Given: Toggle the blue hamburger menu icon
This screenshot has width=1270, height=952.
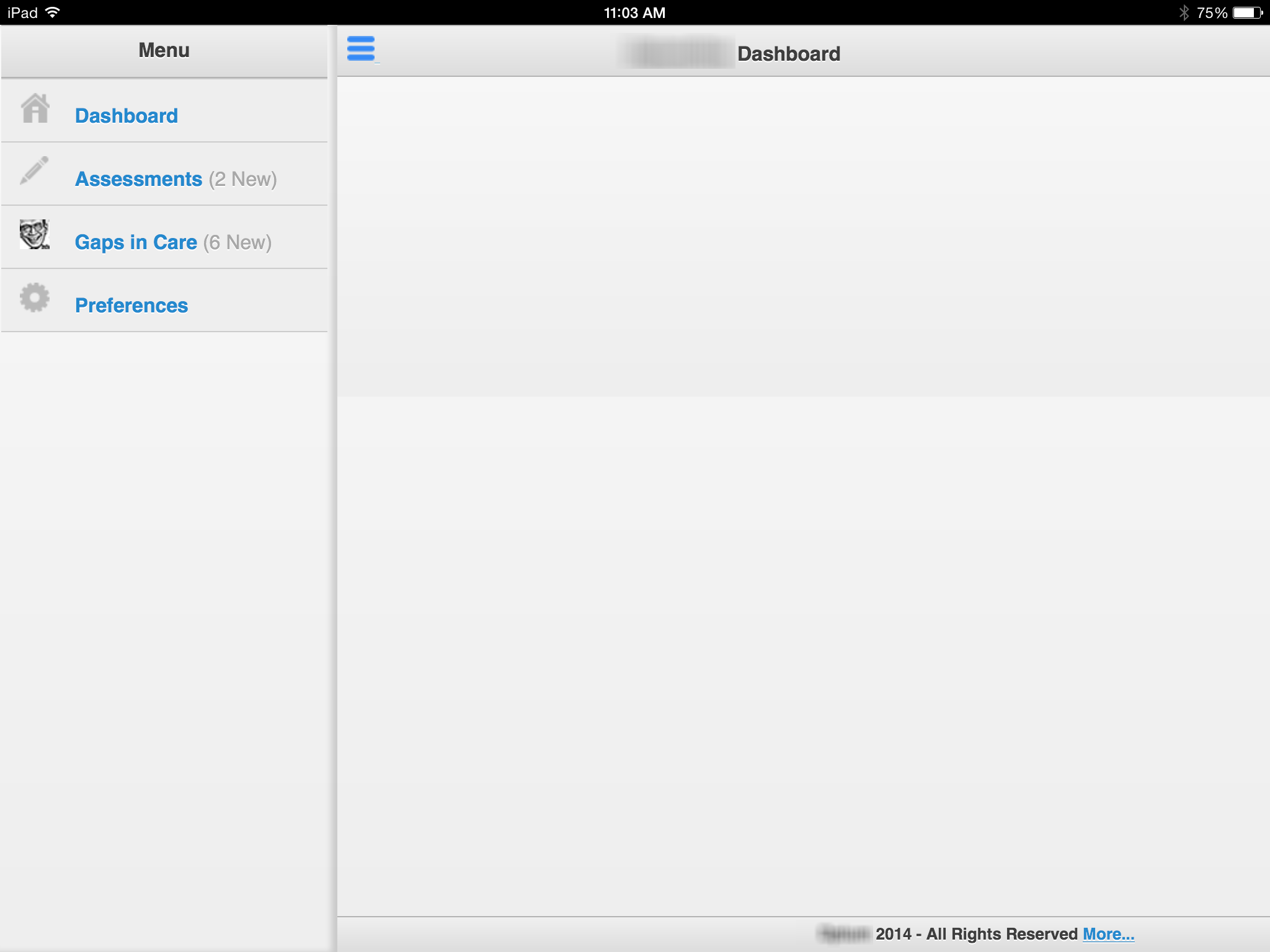Looking at the screenshot, I should point(361,48).
